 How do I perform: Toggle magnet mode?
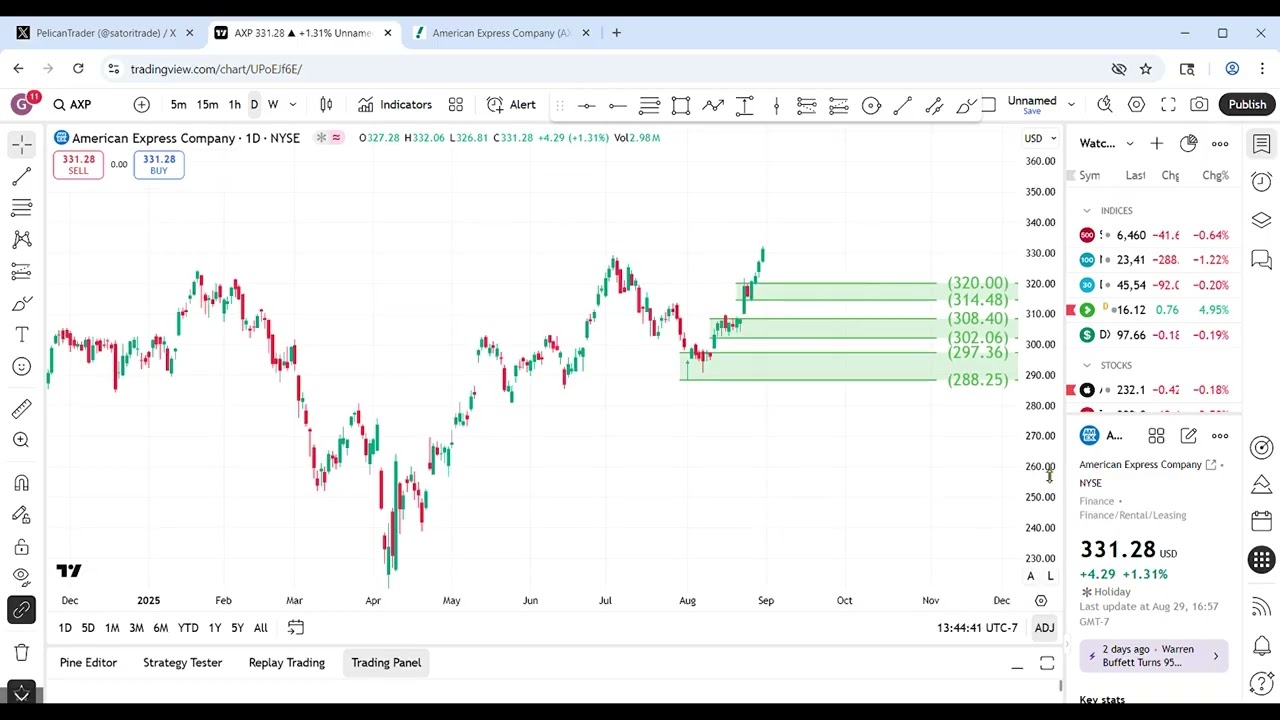point(21,483)
